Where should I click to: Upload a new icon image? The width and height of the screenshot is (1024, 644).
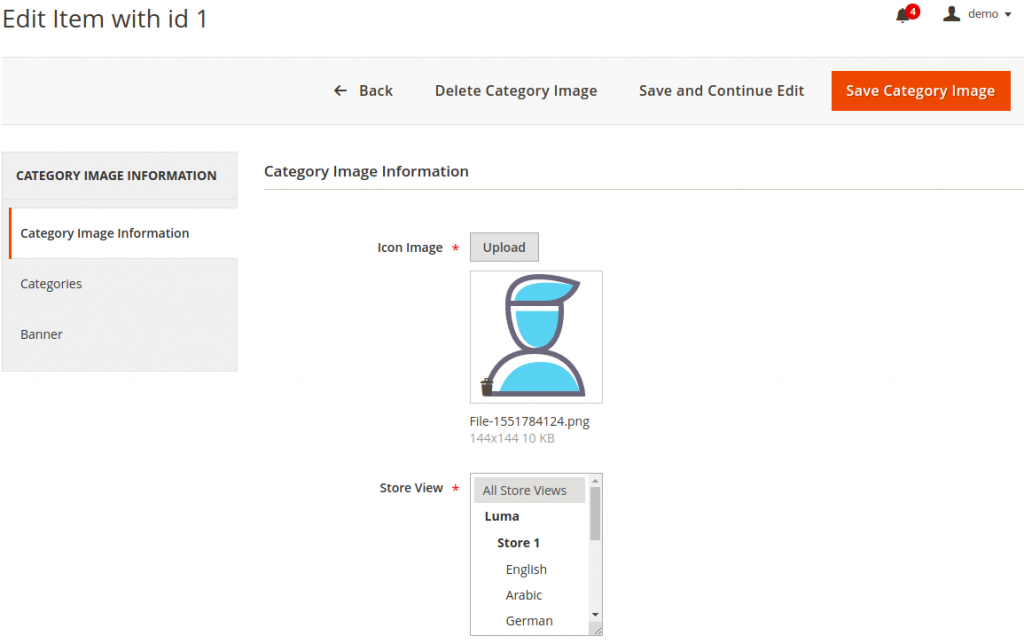(x=504, y=247)
